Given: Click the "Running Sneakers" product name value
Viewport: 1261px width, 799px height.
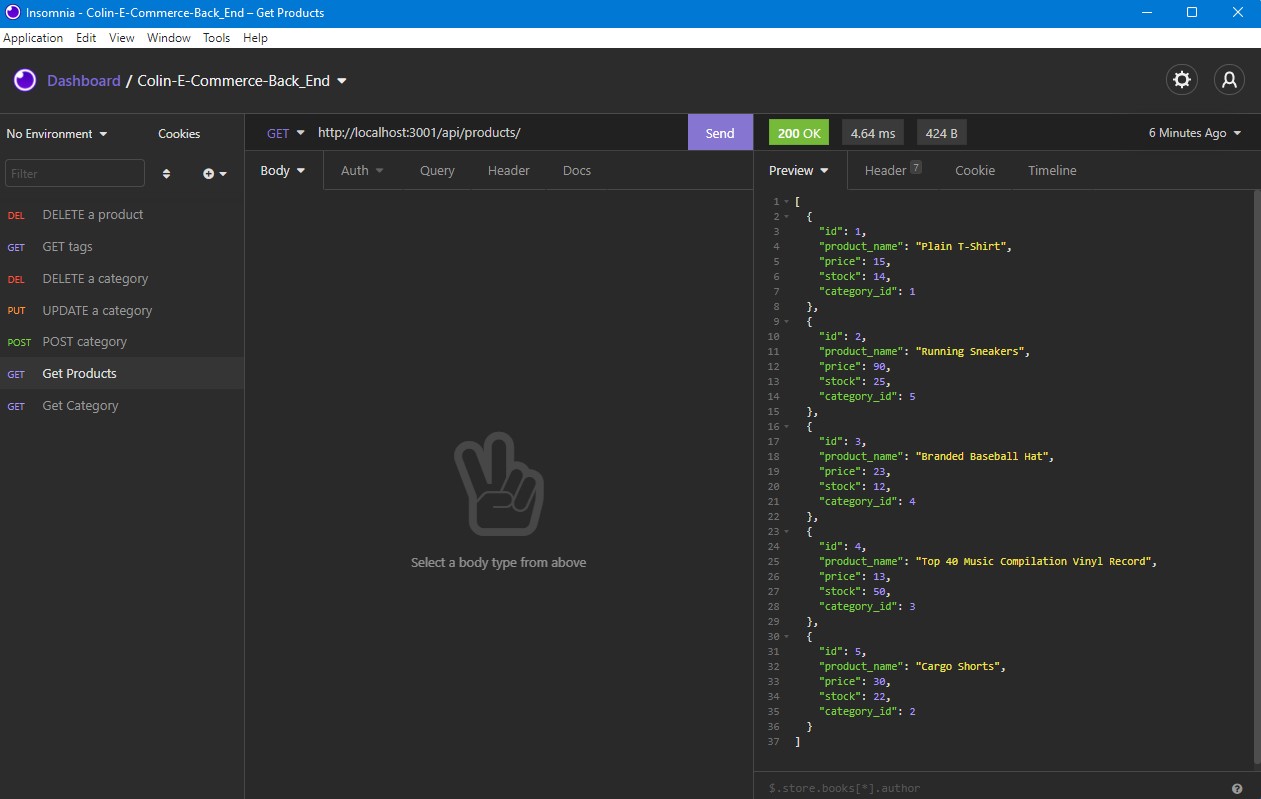Looking at the screenshot, I should tap(971, 351).
